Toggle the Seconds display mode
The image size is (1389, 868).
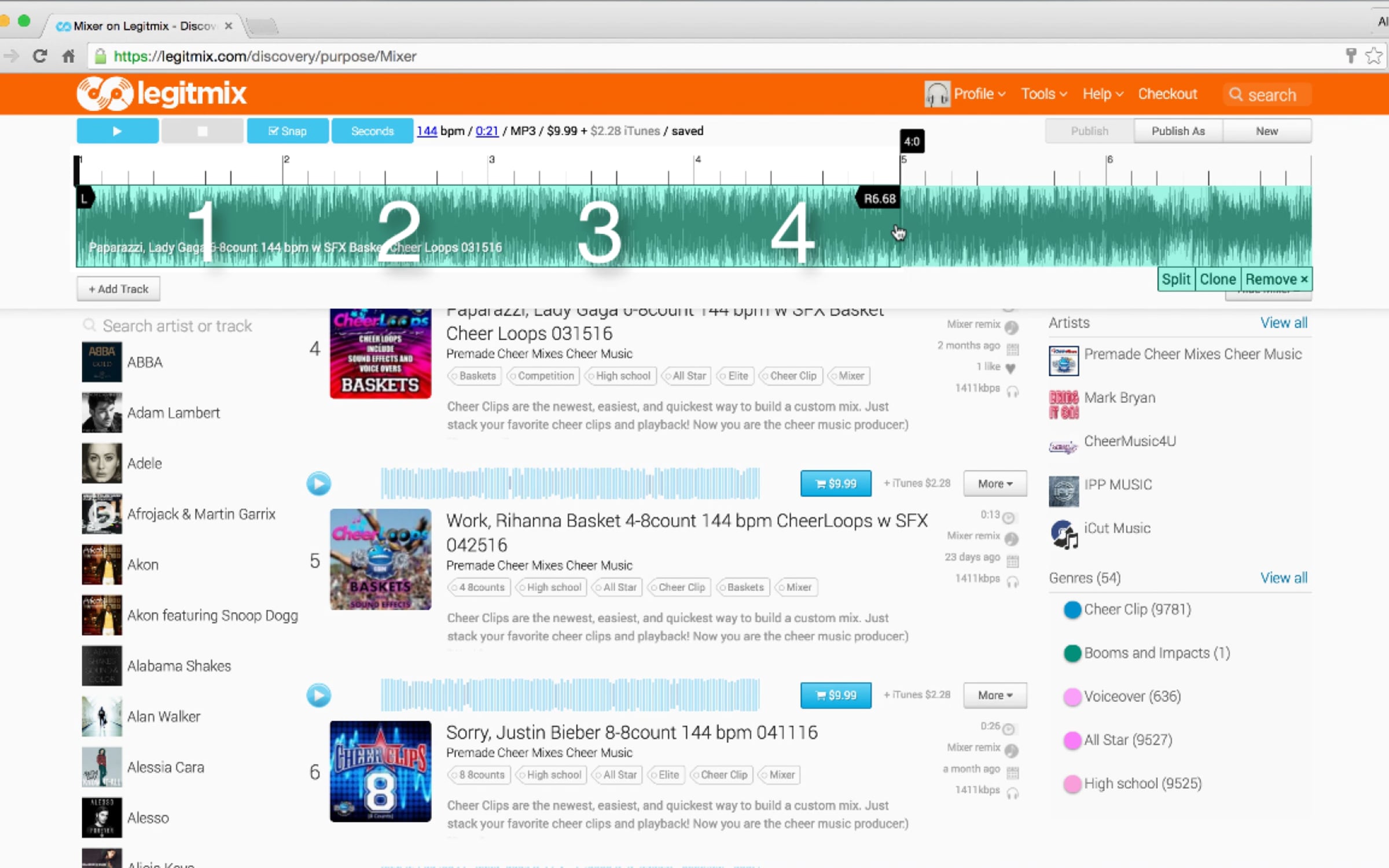coord(372,131)
